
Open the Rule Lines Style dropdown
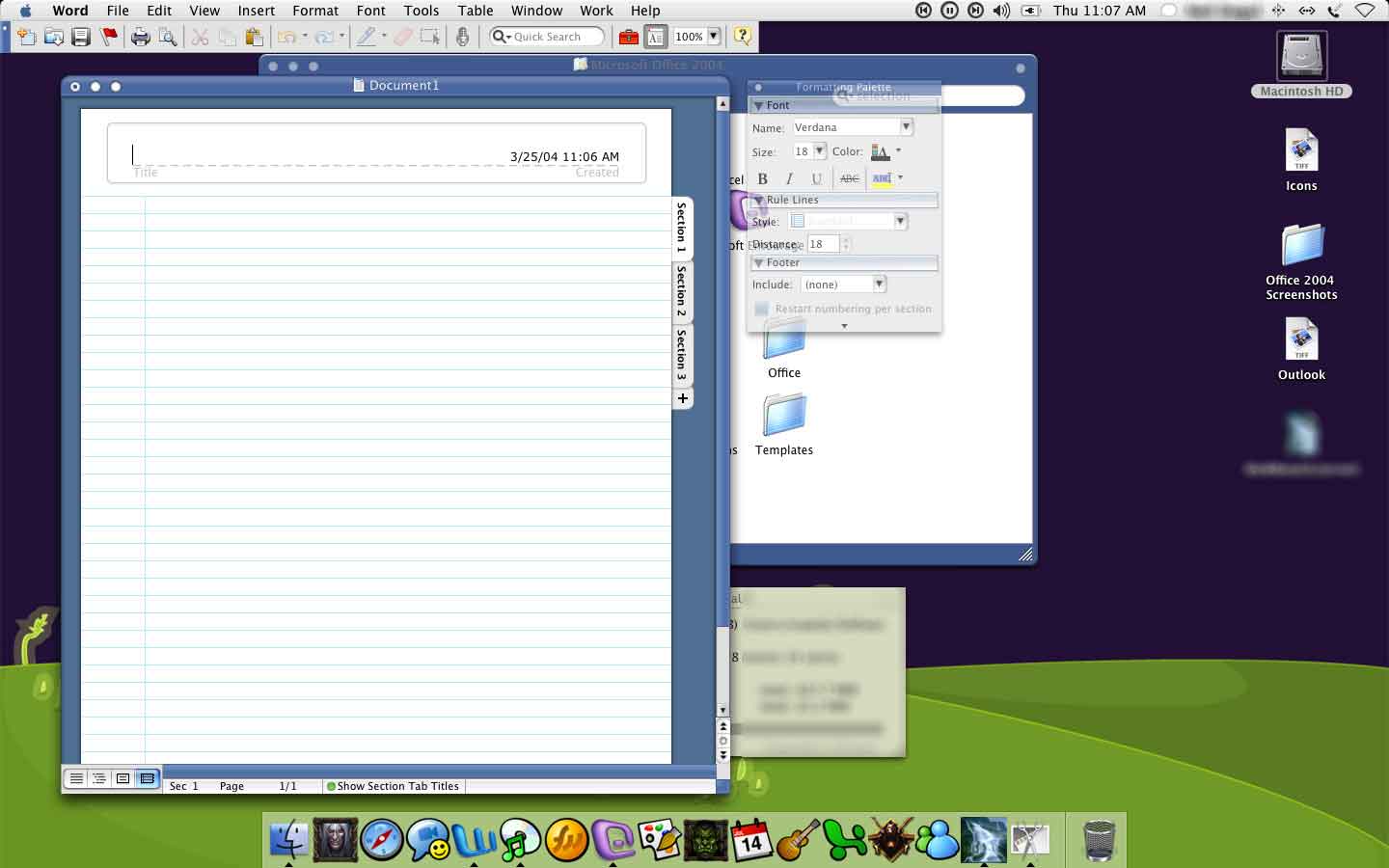point(900,221)
